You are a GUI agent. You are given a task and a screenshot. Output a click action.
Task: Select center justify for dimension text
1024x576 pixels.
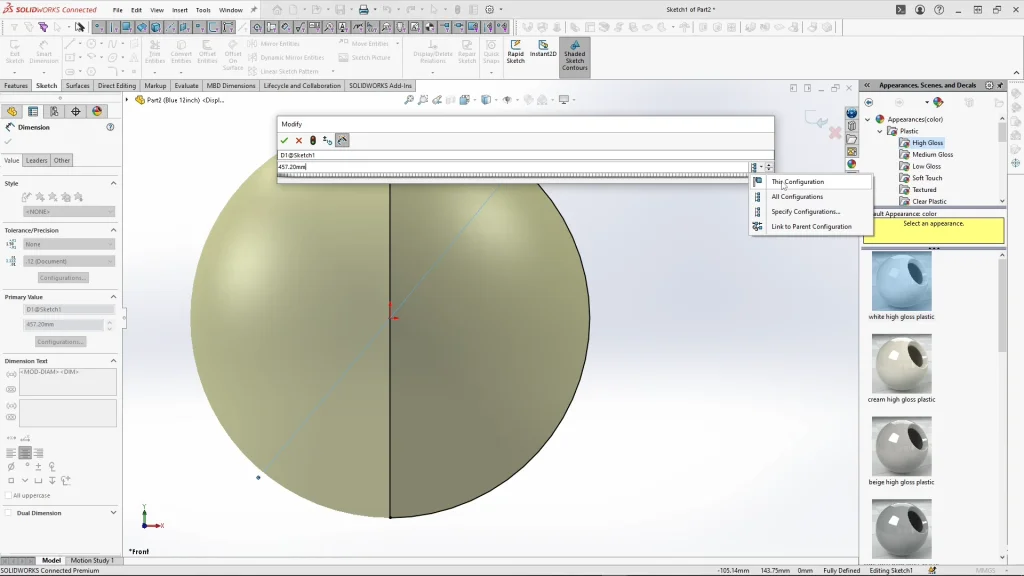click(x=25, y=453)
